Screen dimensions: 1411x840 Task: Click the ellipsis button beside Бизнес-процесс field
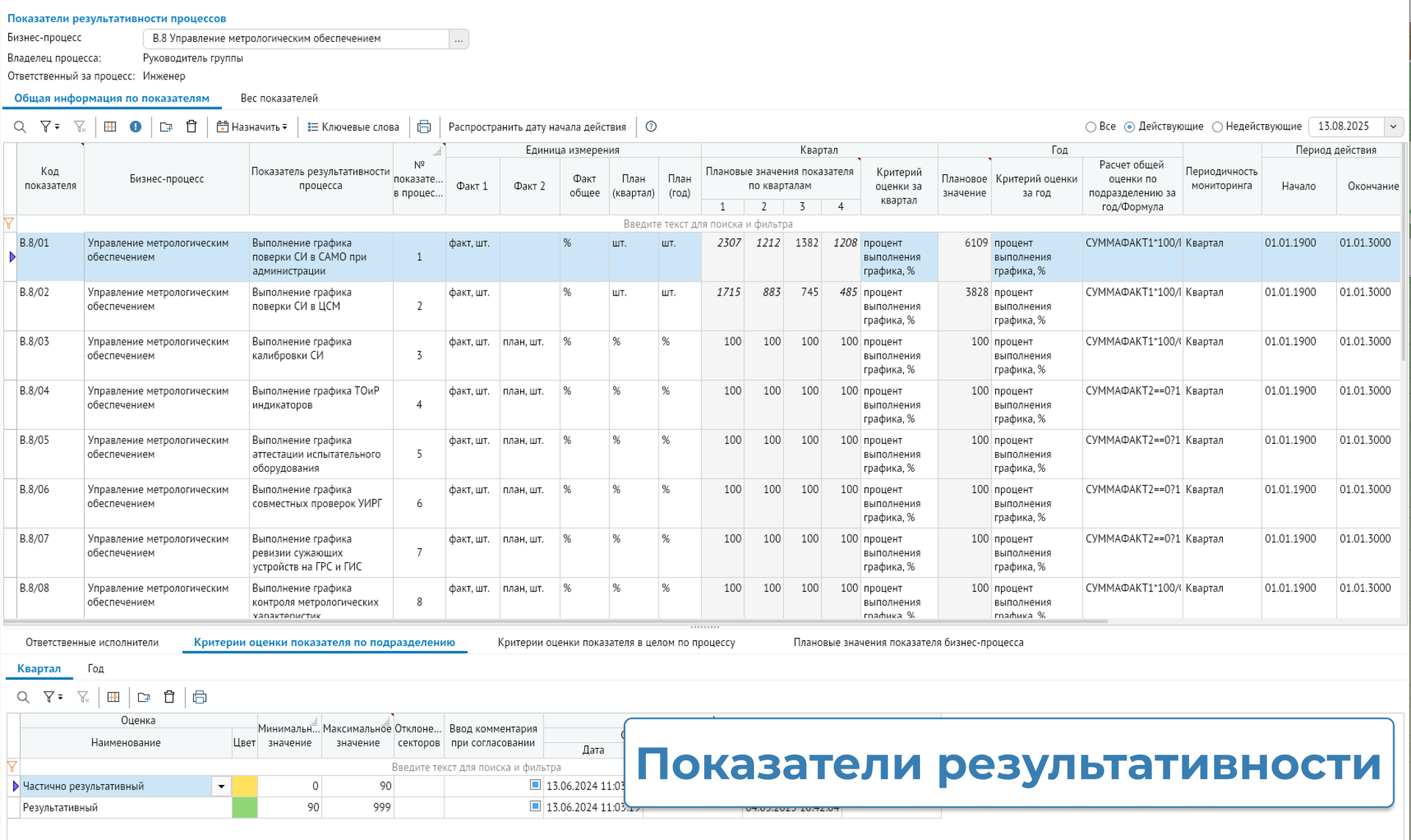point(459,39)
